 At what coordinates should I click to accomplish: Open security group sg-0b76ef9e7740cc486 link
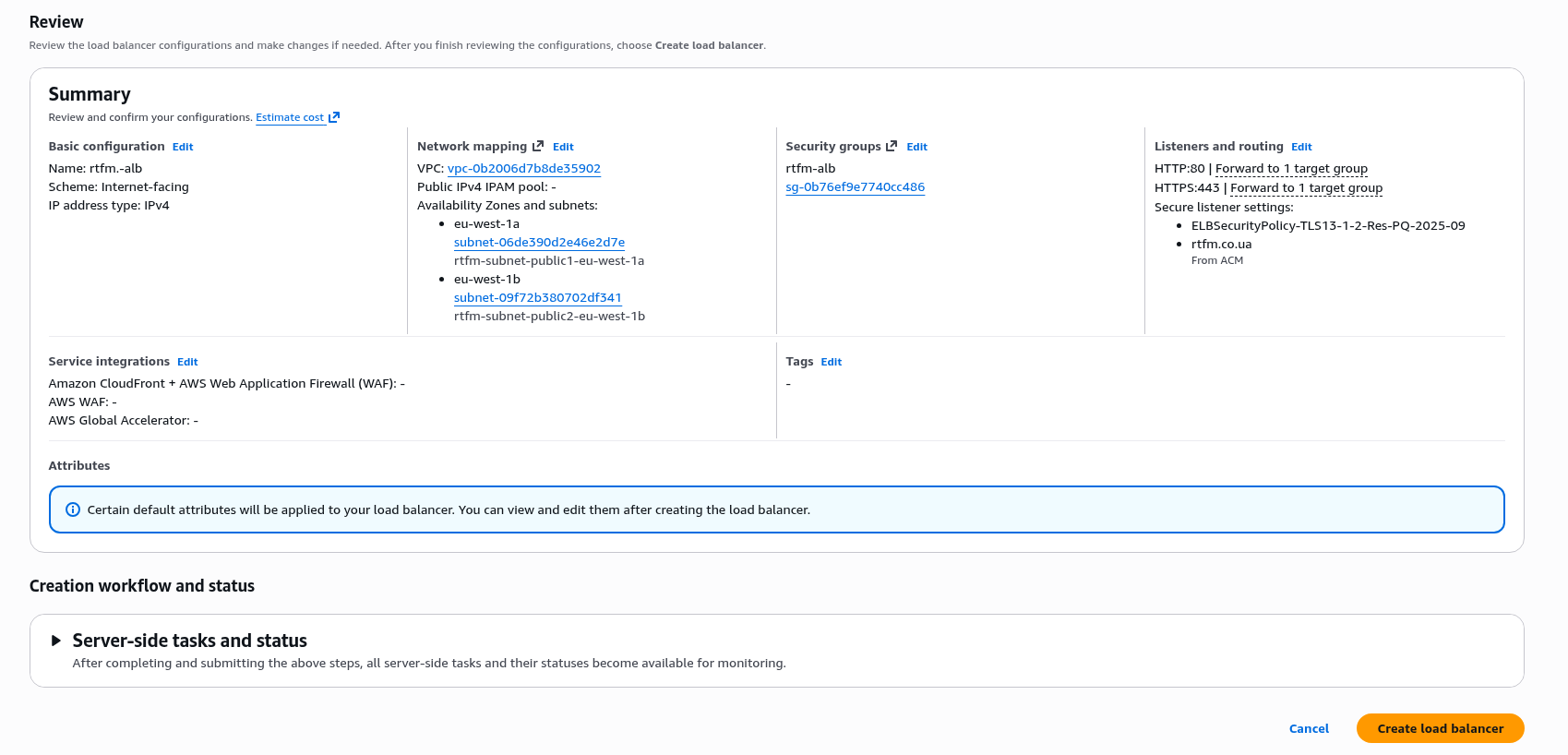(855, 187)
